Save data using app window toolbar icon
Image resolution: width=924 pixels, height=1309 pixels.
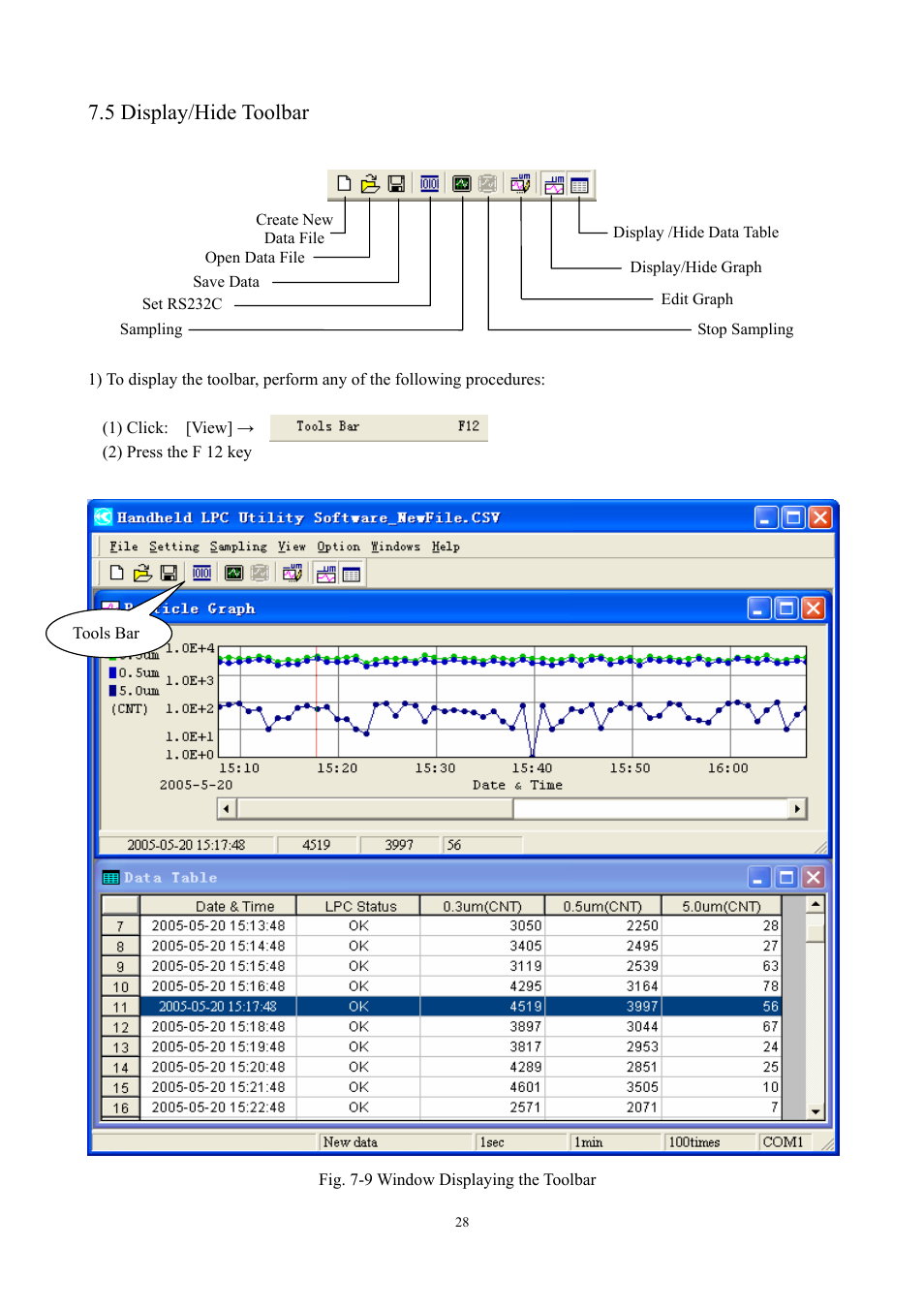(x=169, y=573)
